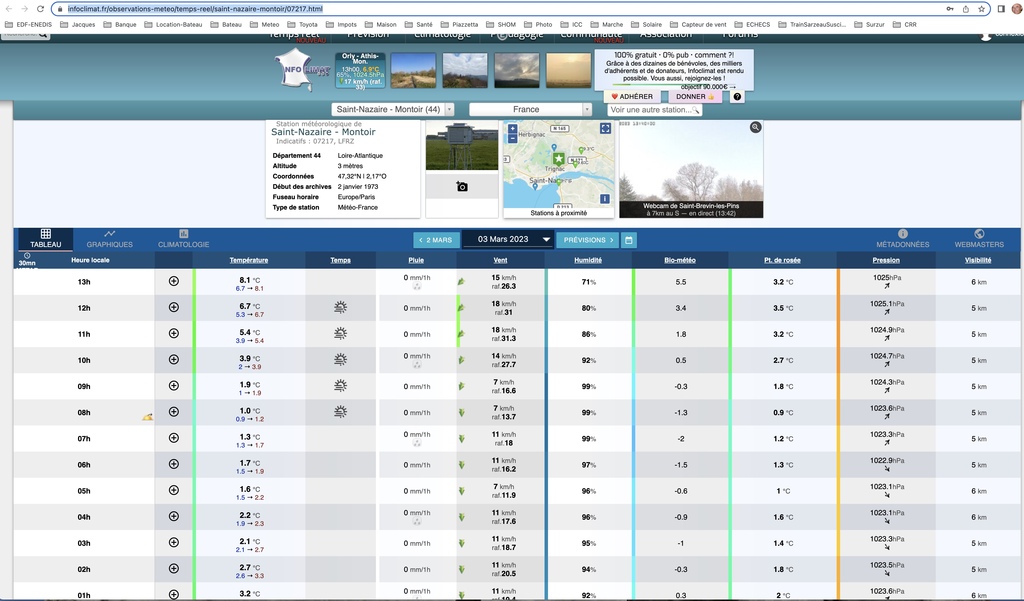Open the Saint-Nazaire - Montoir station dropdown
Viewport: 1024px width, 601px height.
[x=392, y=110]
